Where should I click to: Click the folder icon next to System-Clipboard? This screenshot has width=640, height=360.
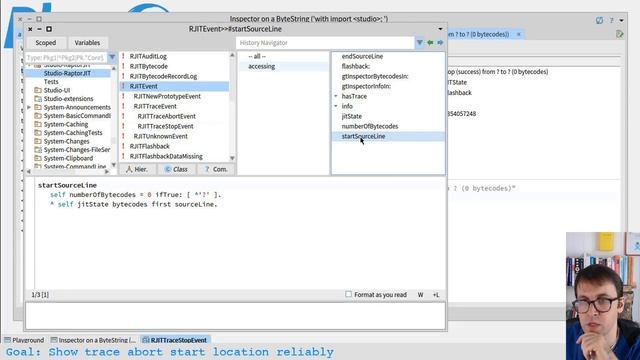click(38, 158)
